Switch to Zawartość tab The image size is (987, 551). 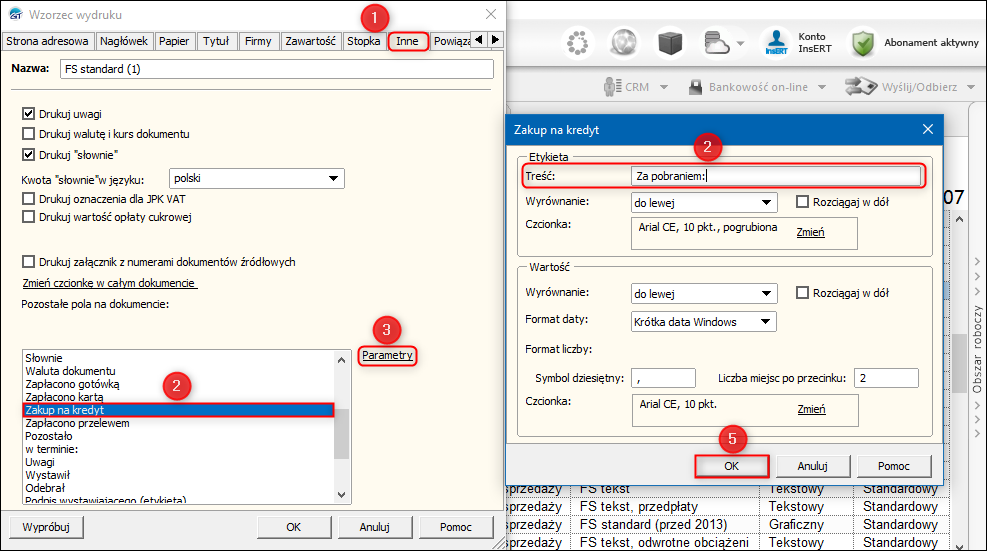click(311, 41)
